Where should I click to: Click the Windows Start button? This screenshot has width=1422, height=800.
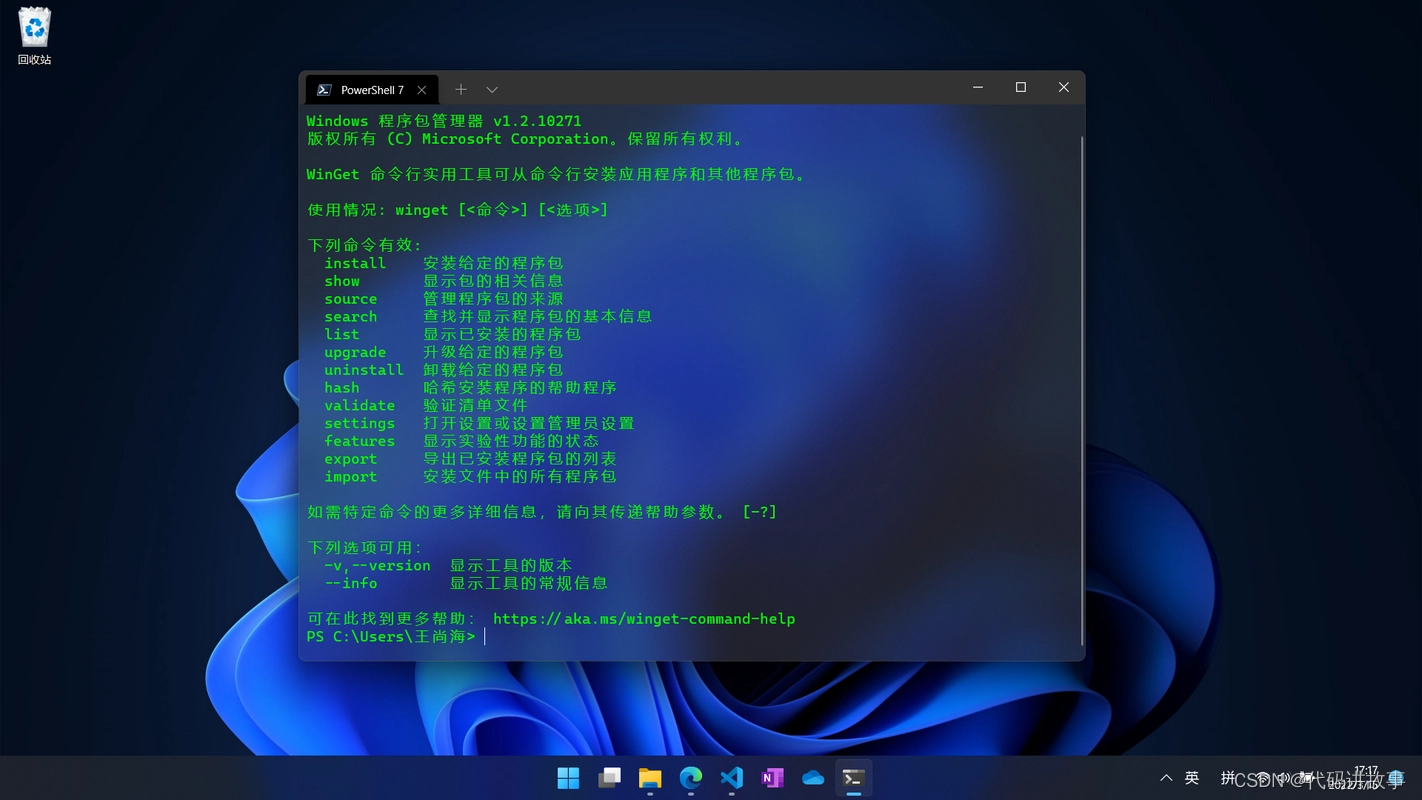click(x=567, y=777)
